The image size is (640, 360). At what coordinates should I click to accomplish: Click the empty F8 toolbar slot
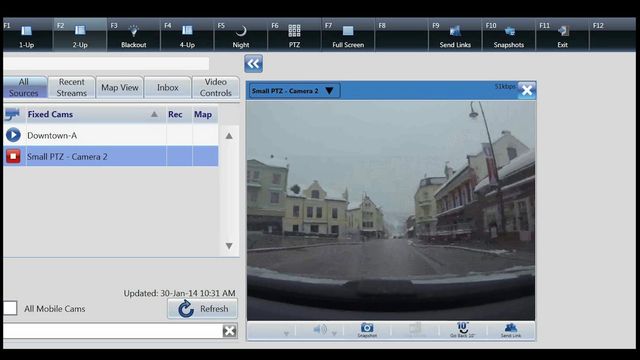[402, 34]
